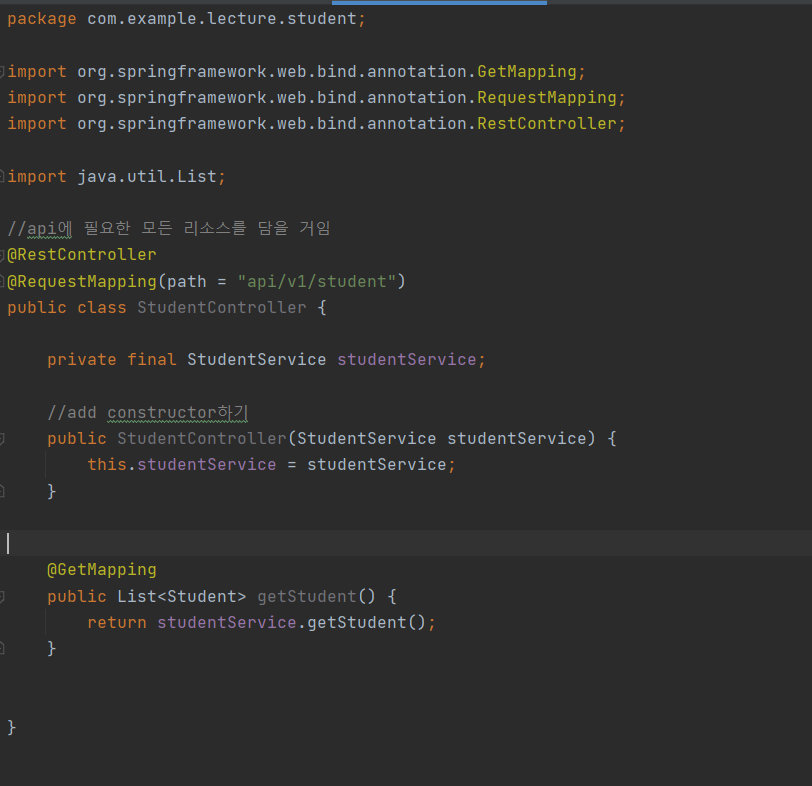Click the final closing brace of the class
812x786 pixels.
click(12, 727)
